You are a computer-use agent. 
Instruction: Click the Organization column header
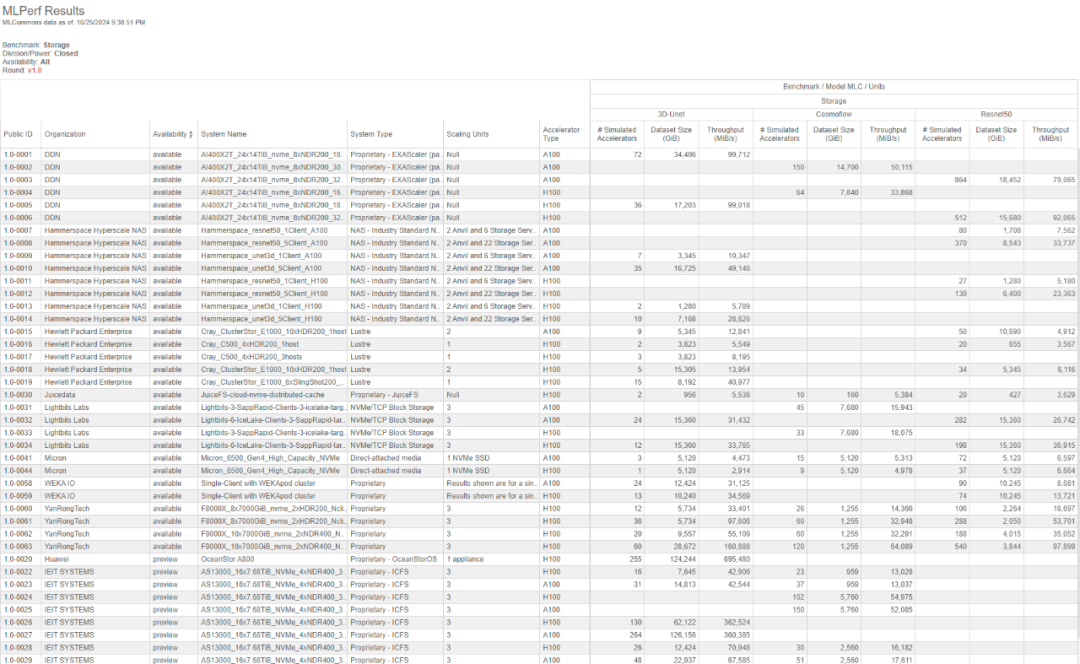(x=65, y=134)
